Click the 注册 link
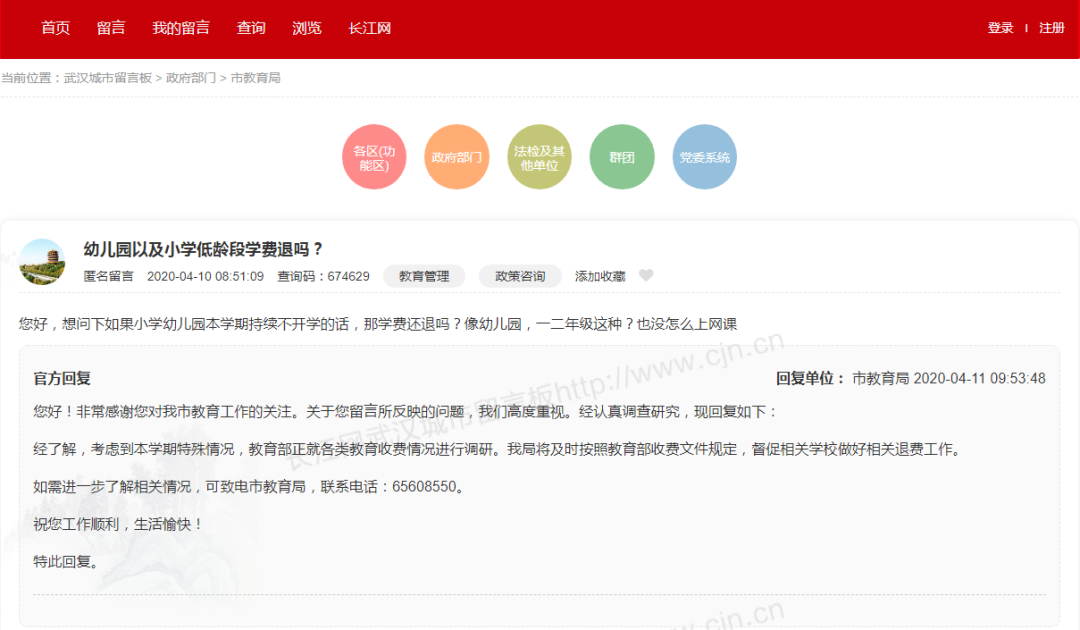This screenshot has width=1080, height=630. point(1052,28)
